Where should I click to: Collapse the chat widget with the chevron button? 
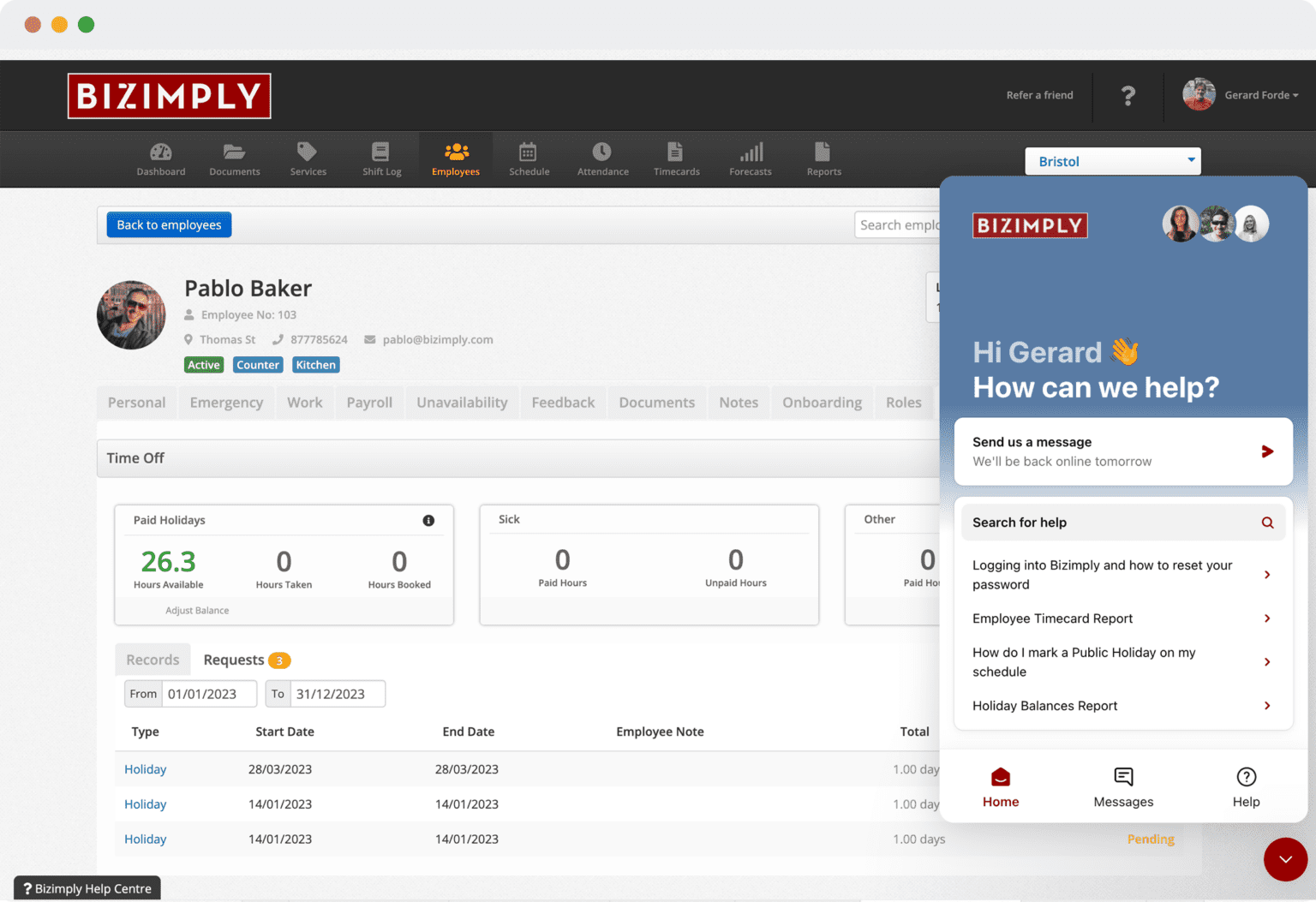coord(1285,859)
